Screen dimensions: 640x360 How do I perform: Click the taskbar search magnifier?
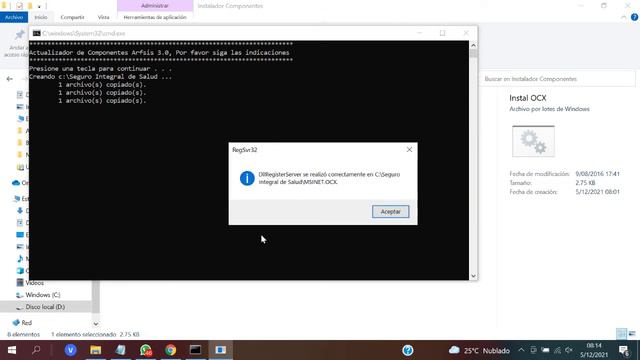[x=36, y=350]
